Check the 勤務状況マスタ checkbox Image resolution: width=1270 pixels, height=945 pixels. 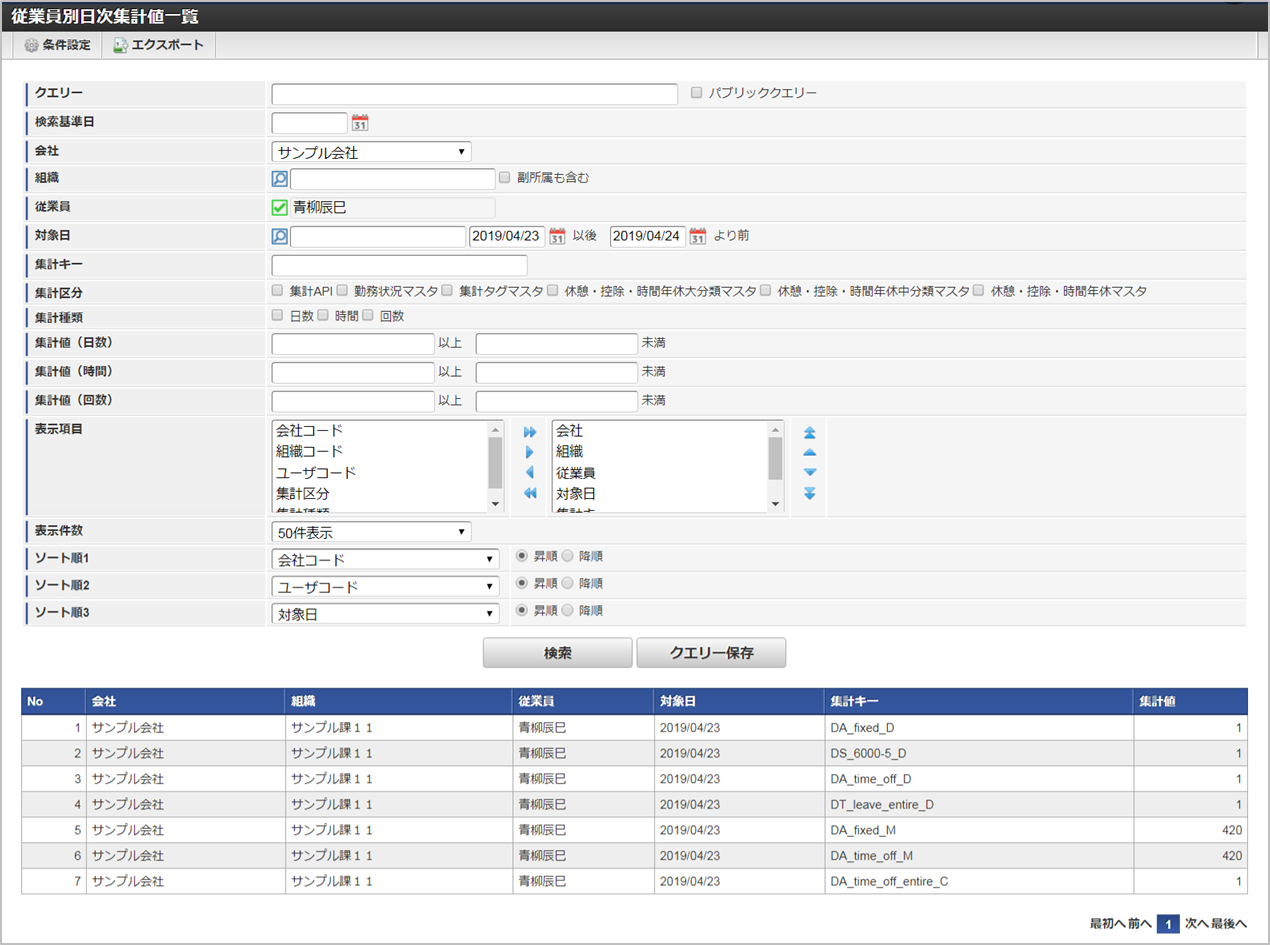tap(342, 291)
